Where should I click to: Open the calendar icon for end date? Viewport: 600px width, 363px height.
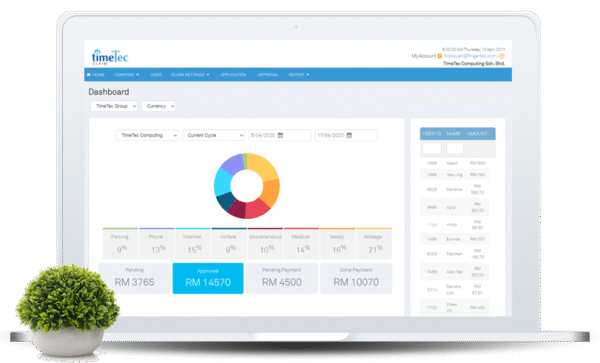point(349,135)
